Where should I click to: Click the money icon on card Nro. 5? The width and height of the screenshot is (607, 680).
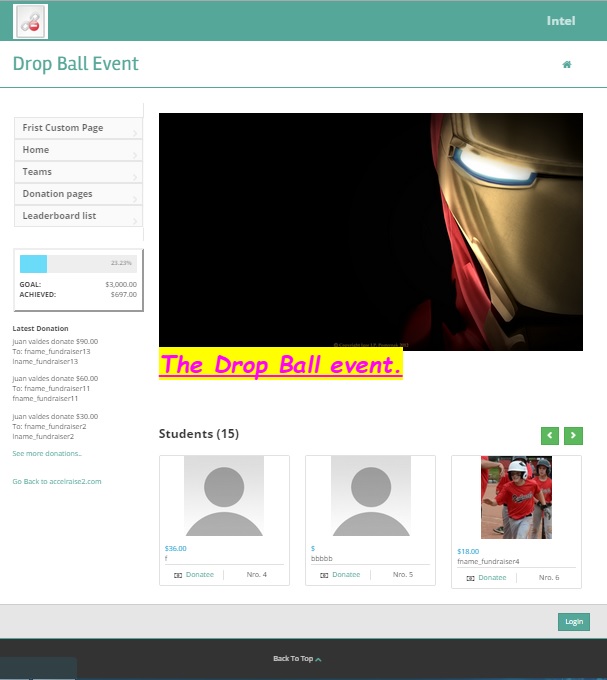(324, 575)
